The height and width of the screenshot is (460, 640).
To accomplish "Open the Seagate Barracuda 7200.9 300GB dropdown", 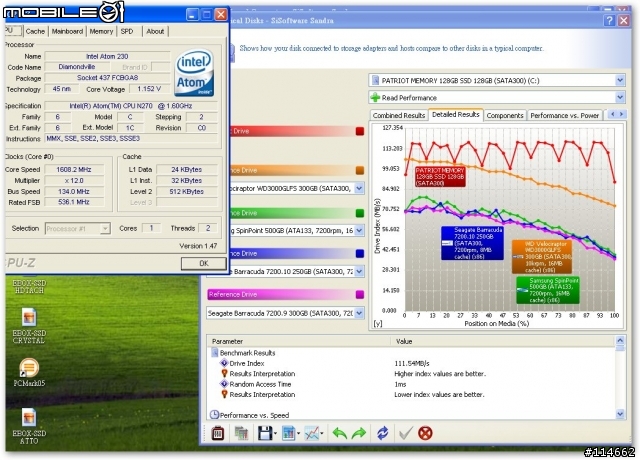I will (359, 313).
